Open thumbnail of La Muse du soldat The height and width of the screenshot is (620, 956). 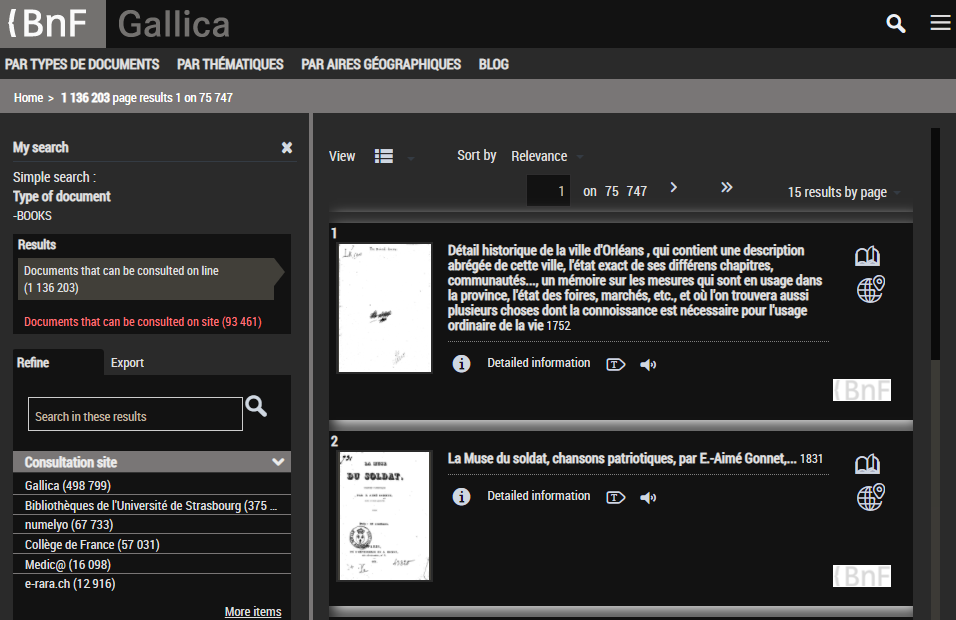[385, 516]
